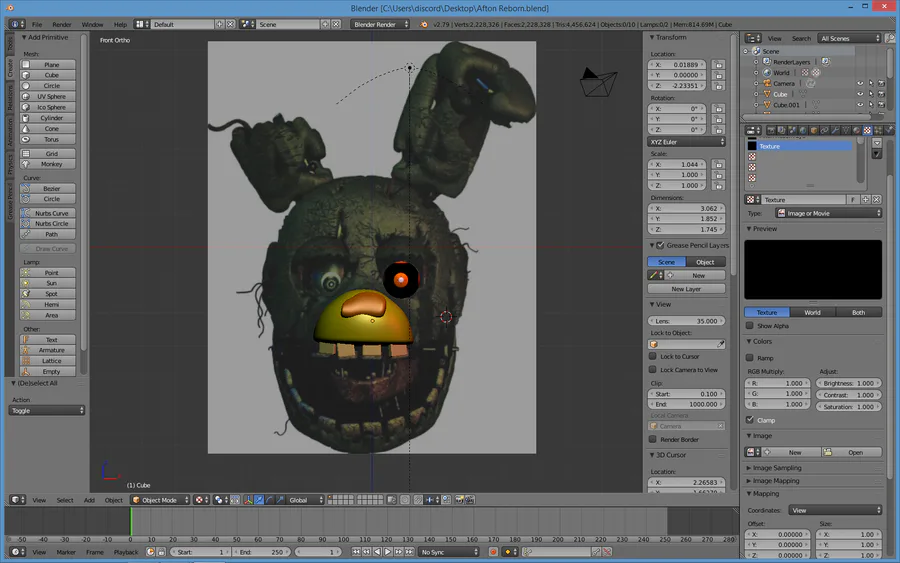
Task: Open the Blender Render engine dropdown
Action: point(380,24)
